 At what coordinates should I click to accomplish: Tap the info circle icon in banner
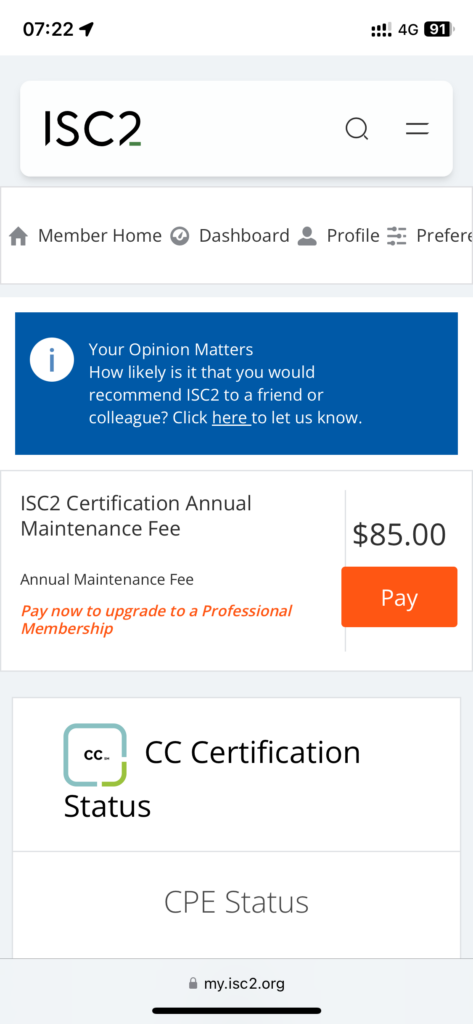click(x=52, y=360)
